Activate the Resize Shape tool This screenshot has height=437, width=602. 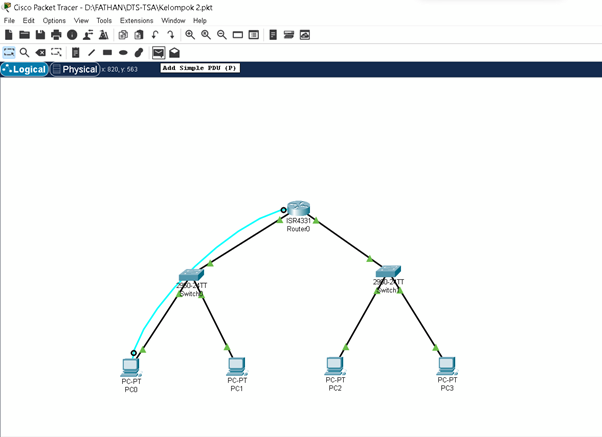[x=56, y=52]
